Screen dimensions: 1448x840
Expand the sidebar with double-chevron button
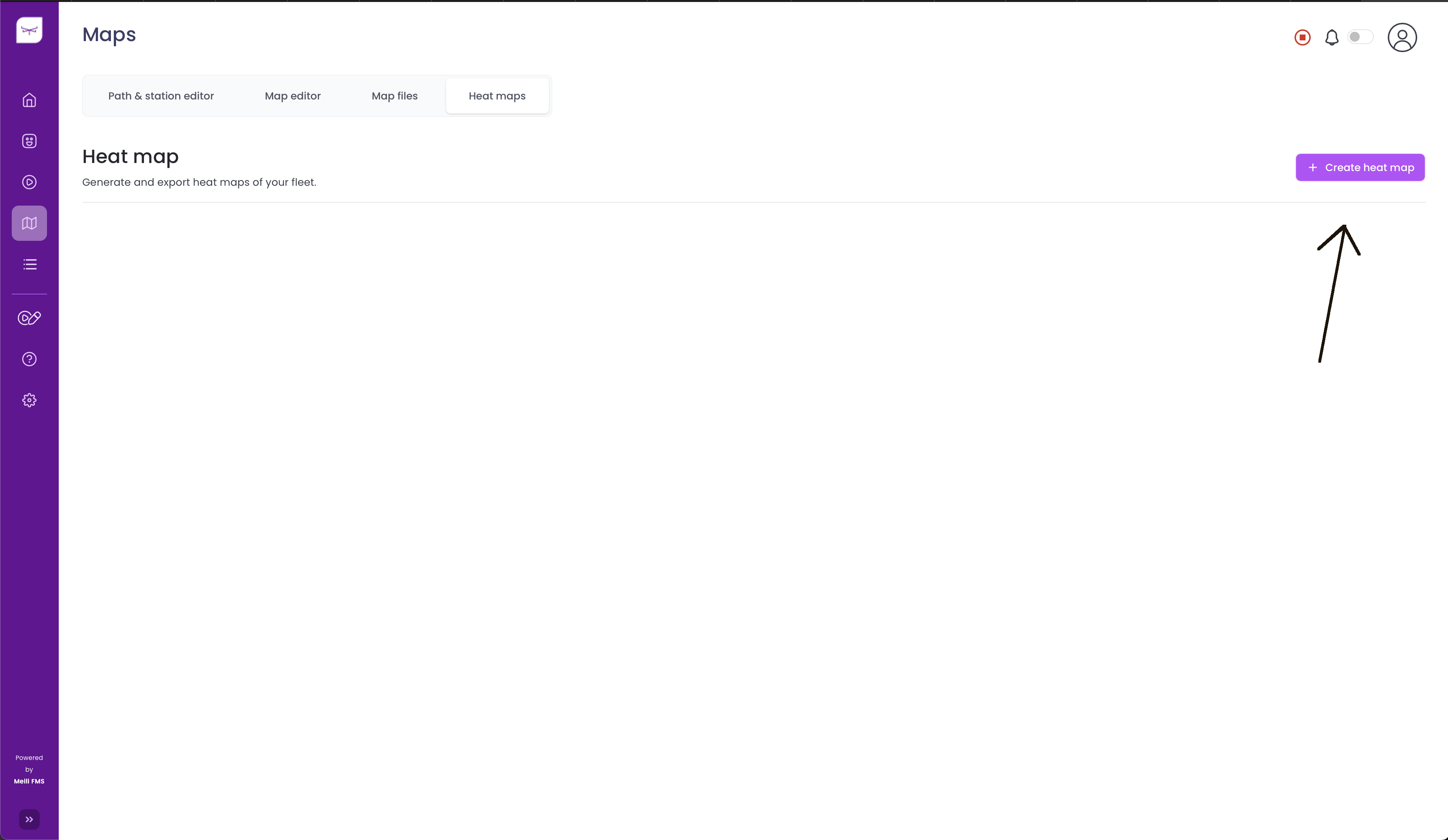pos(29,819)
